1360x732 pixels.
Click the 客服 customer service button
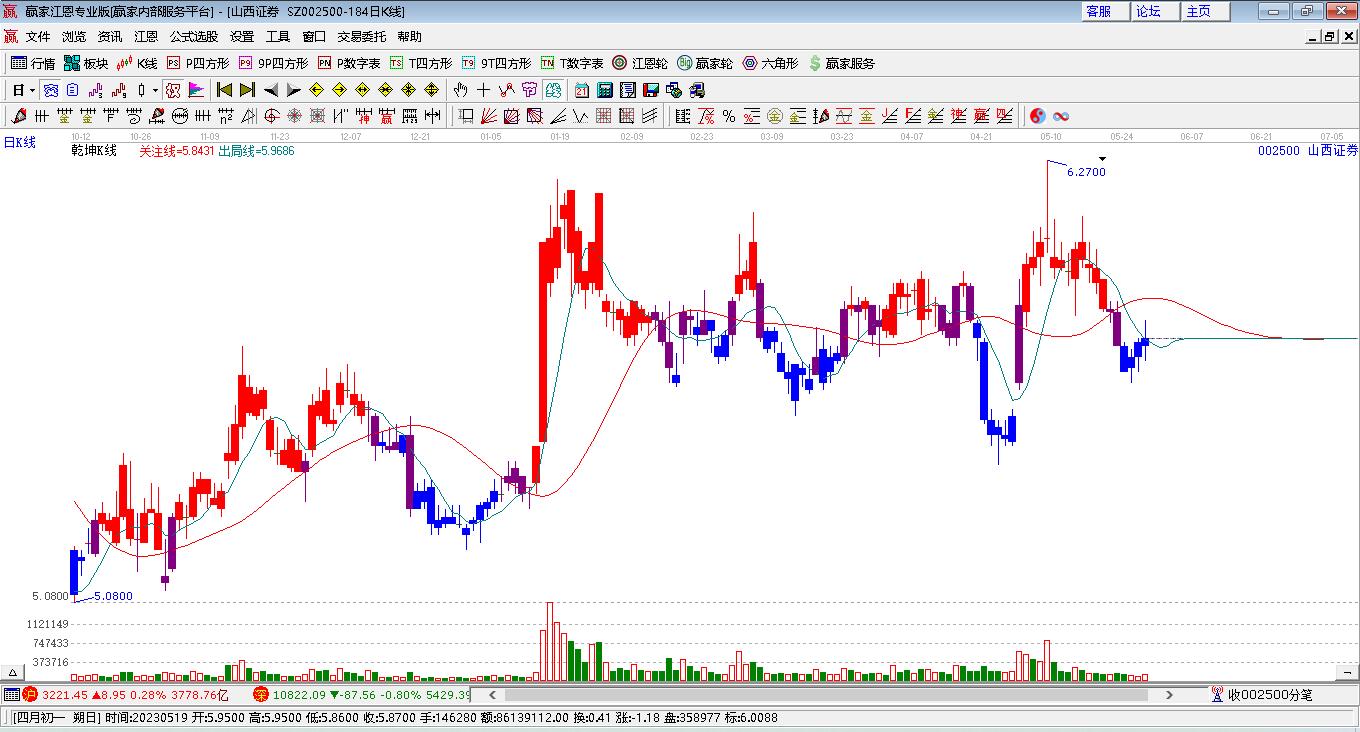pos(1103,11)
